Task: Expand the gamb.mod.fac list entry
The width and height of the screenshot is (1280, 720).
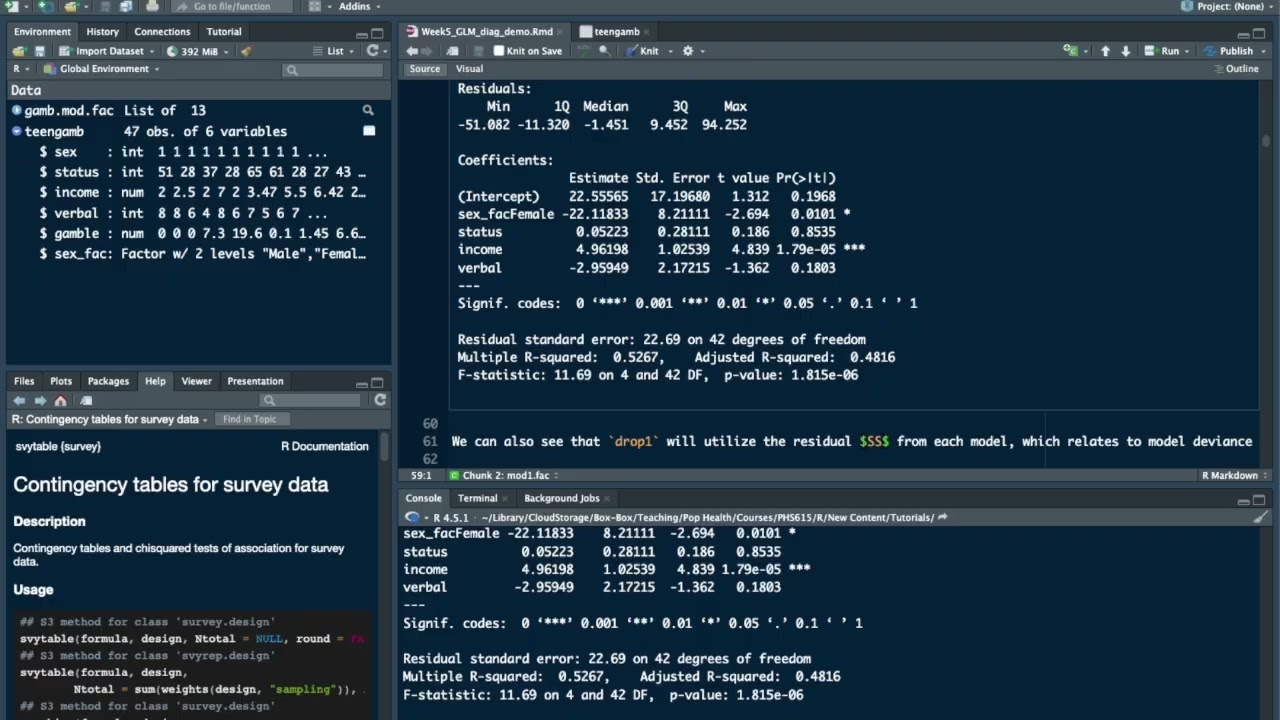Action: [16, 110]
